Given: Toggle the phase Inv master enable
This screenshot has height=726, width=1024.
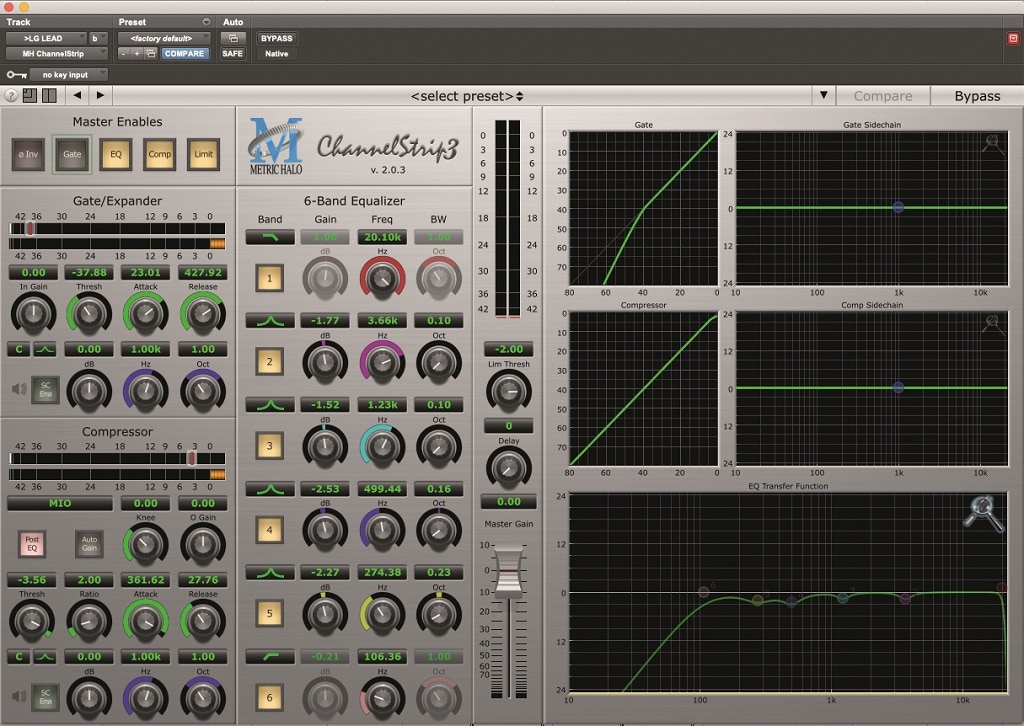Looking at the screenshot, I should coord(28,155).
